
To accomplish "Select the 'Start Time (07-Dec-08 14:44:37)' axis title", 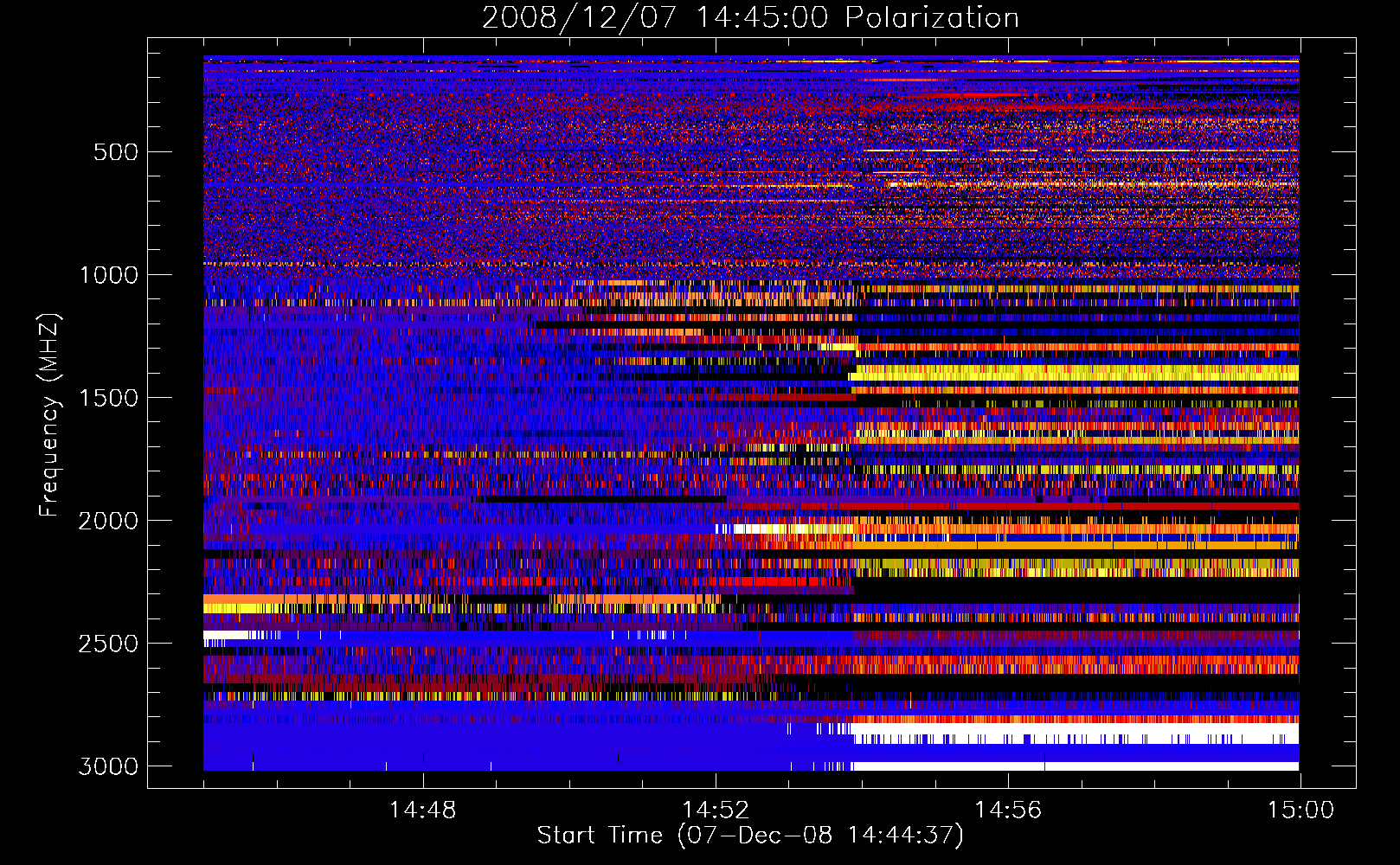I will (750, 836).
